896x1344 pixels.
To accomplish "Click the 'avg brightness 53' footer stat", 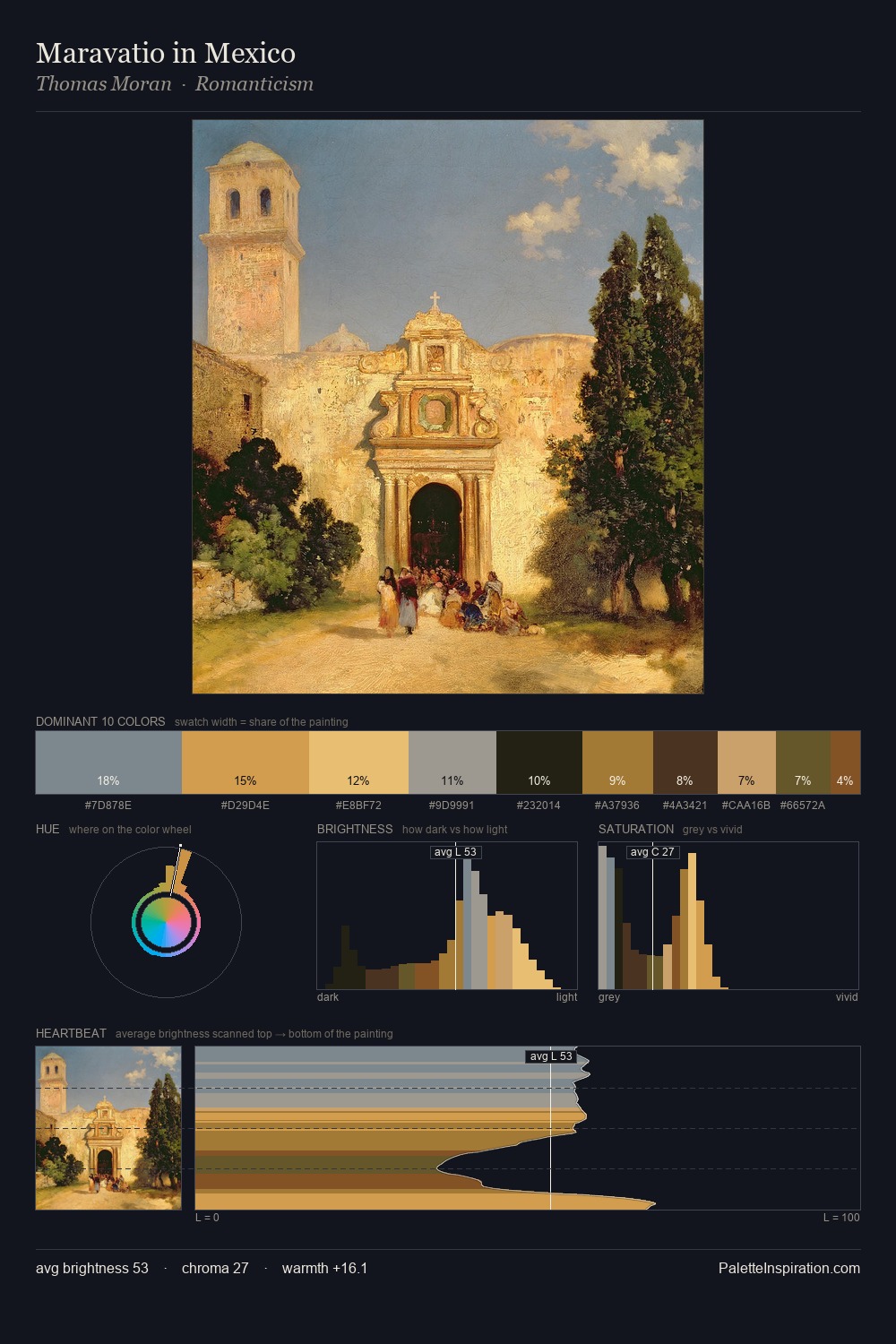I will (92, 1268).
